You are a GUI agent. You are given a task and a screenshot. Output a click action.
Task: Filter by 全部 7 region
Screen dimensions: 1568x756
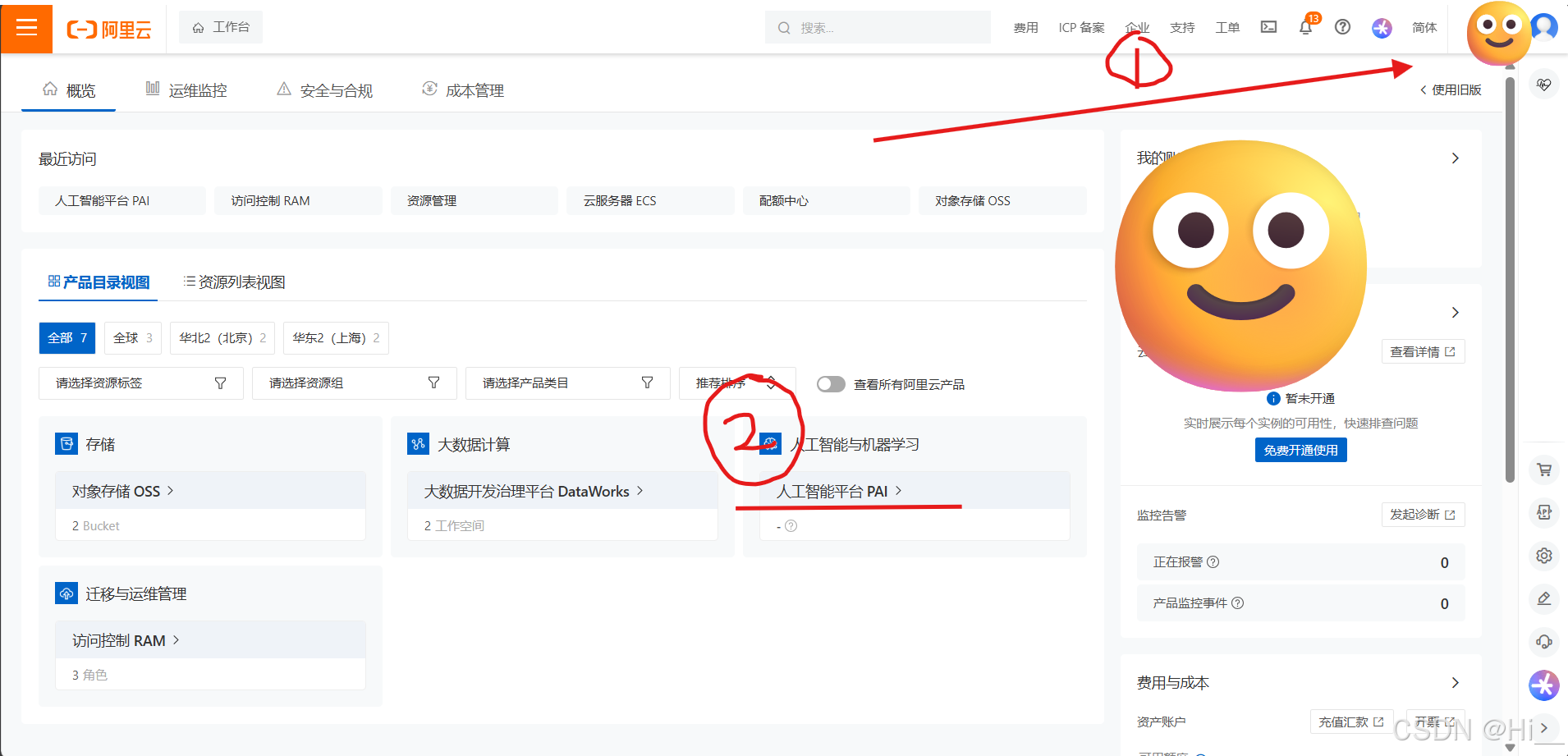(x=67, y=338)
